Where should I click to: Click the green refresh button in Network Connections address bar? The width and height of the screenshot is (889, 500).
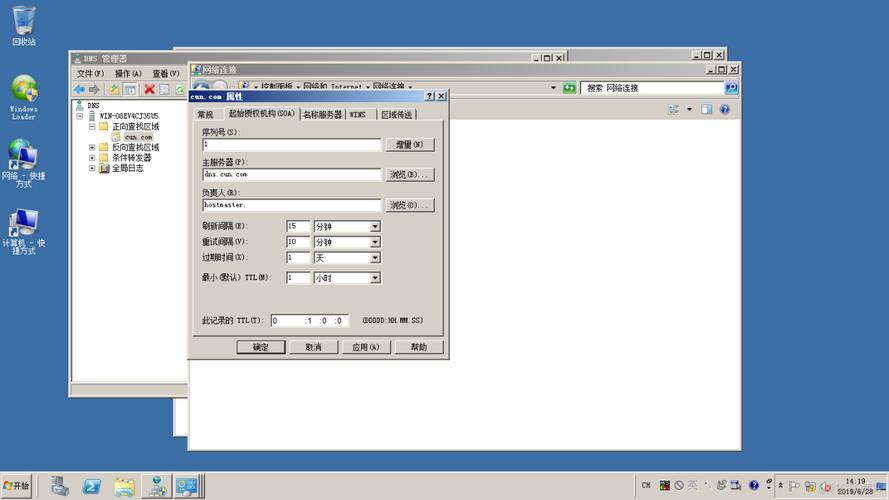click(x=569, y=88)
